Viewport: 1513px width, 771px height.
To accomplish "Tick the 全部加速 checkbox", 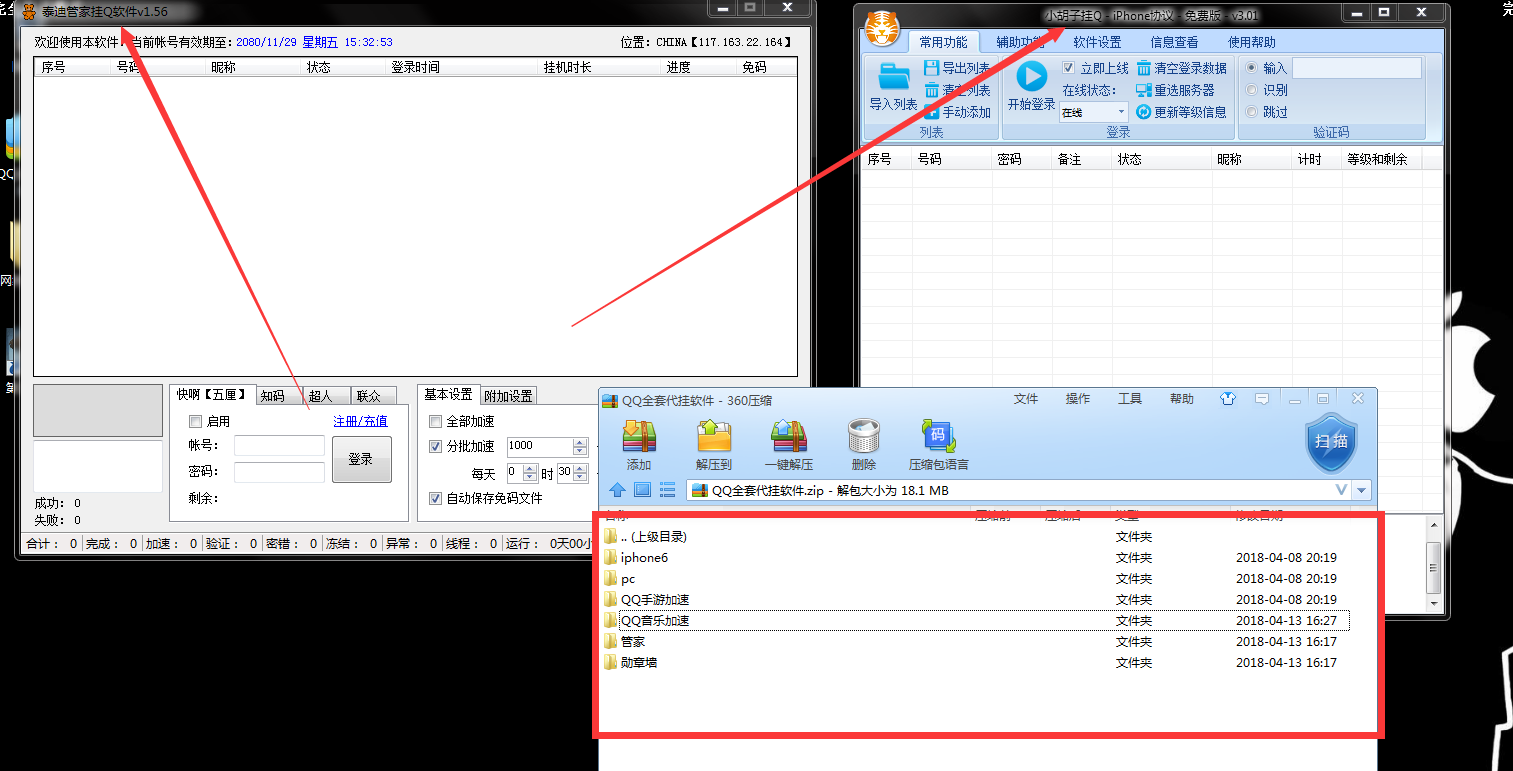I will click(x=435, y=422).
